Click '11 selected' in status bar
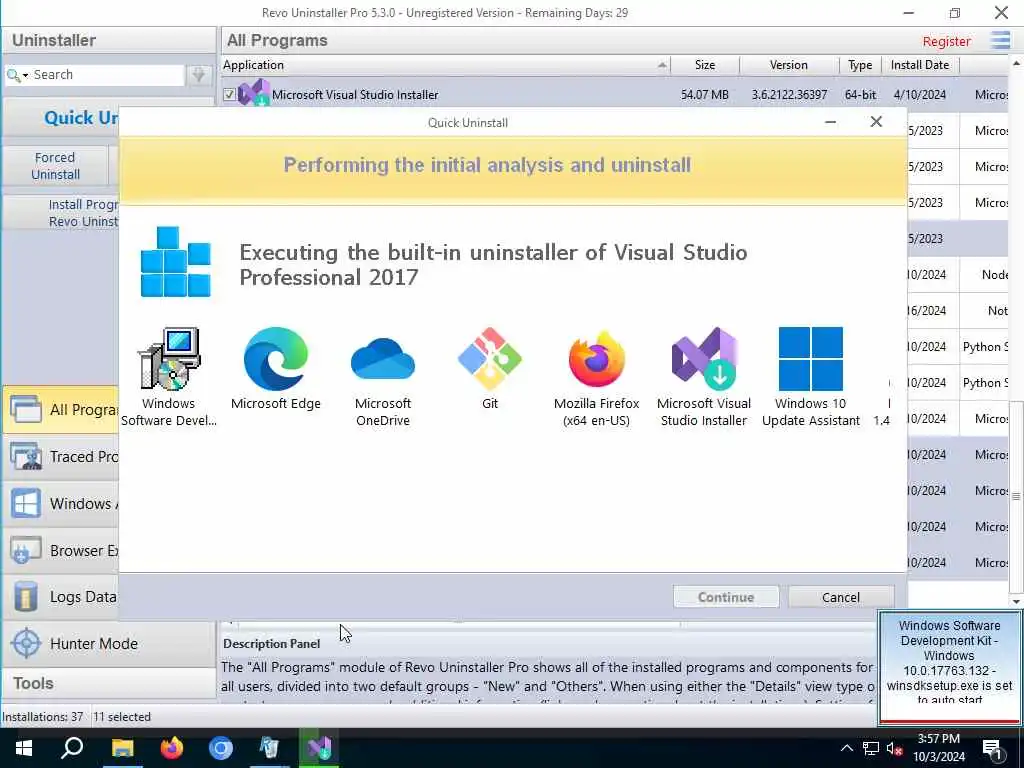Image resolution: width=1024 pixels, height=768 pixels. 122,716
